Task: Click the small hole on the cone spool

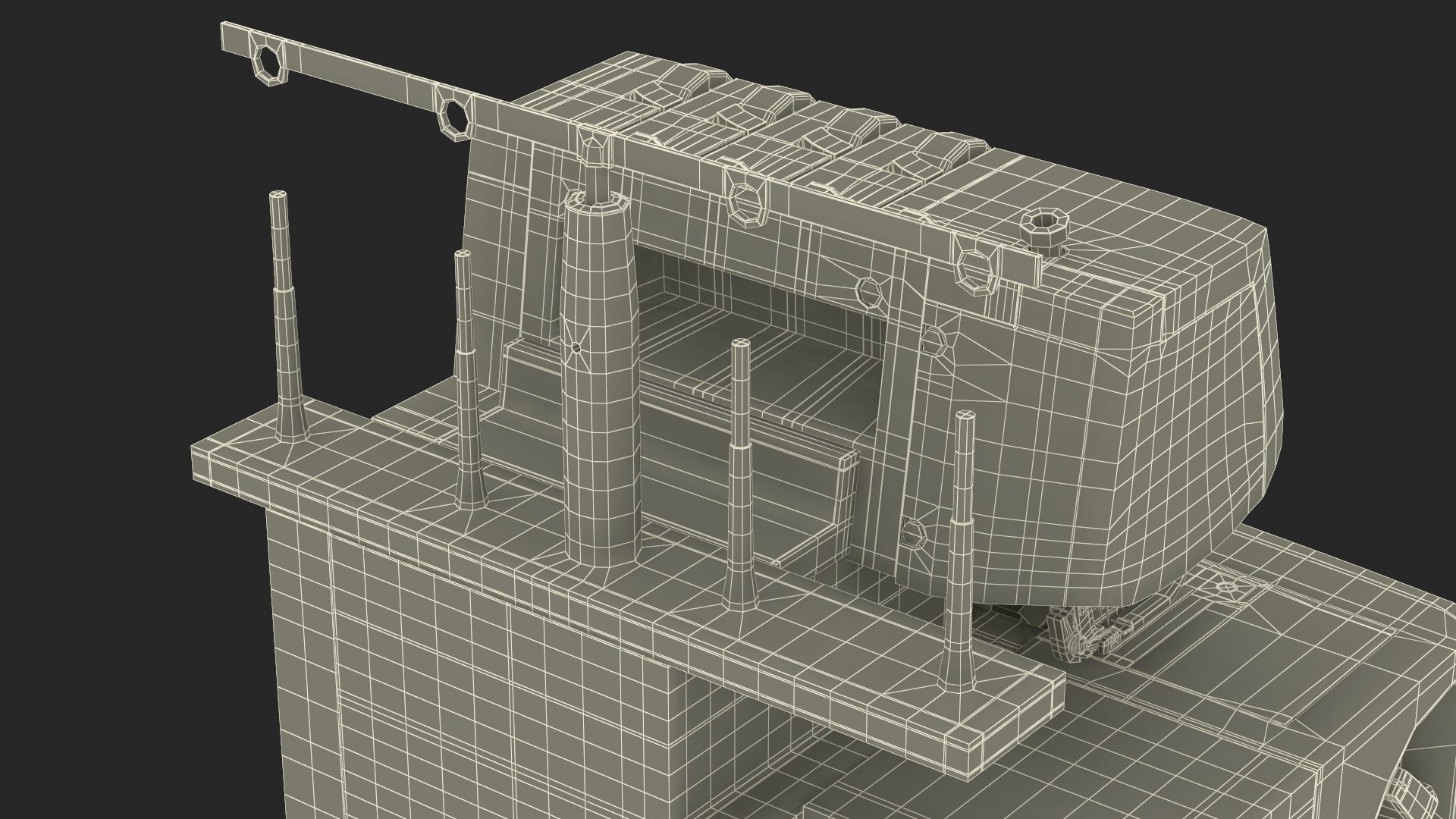Action: pos(577,347)
